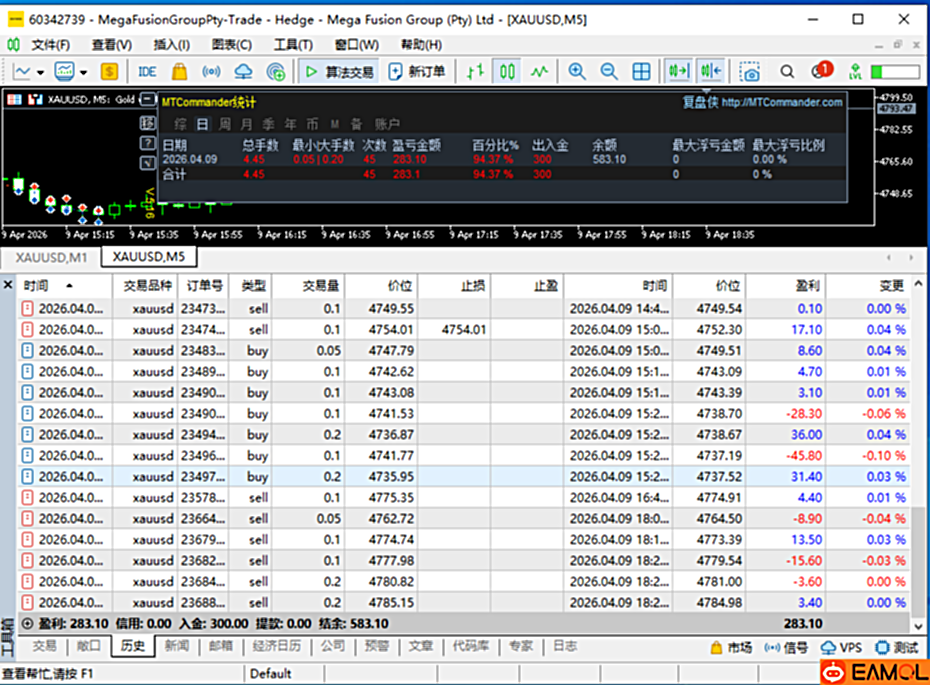930x685 pixels.
Task: Open the second toolbar dropdown arrow beside chart type
Action: coord(84,72)
